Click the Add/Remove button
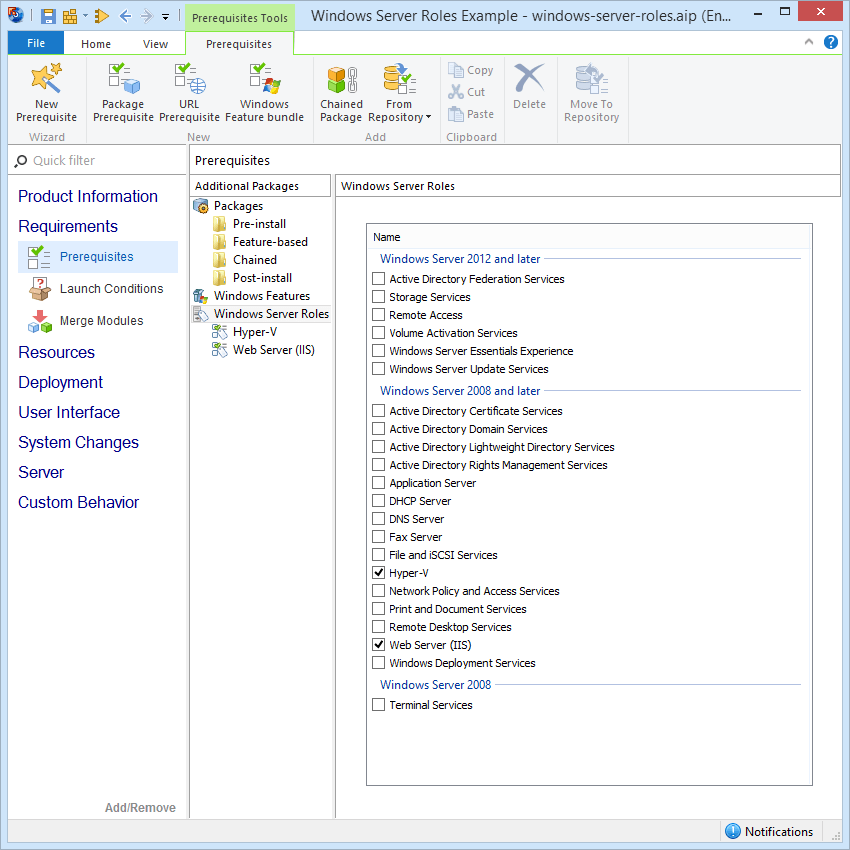 [x=140, y=807]
